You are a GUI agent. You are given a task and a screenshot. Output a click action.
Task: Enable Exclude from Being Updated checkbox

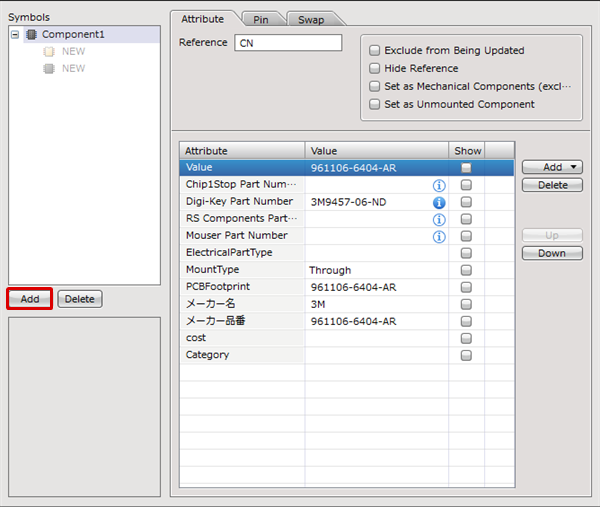pos(375,50)
